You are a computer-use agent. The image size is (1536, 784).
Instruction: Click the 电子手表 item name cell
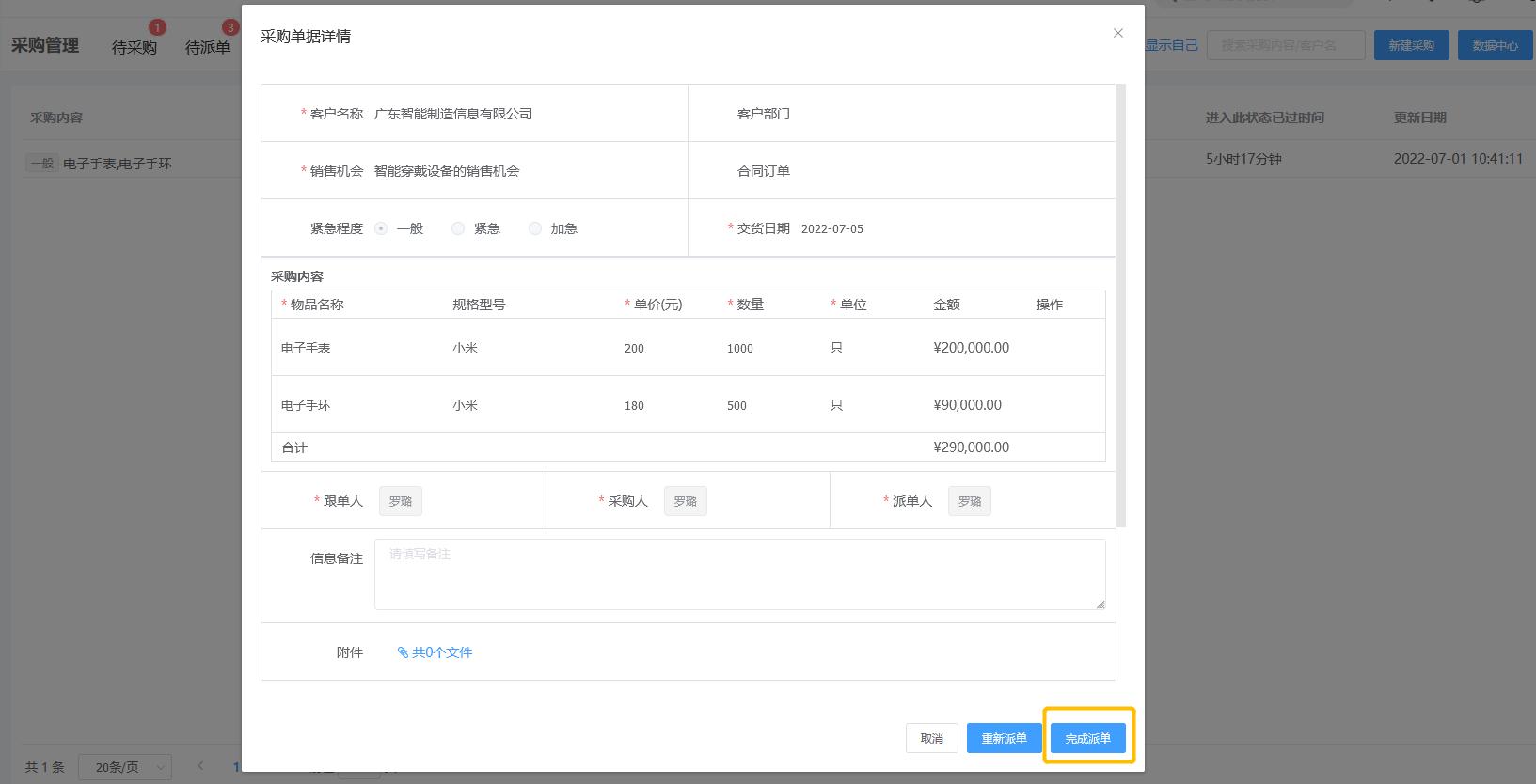306,348
